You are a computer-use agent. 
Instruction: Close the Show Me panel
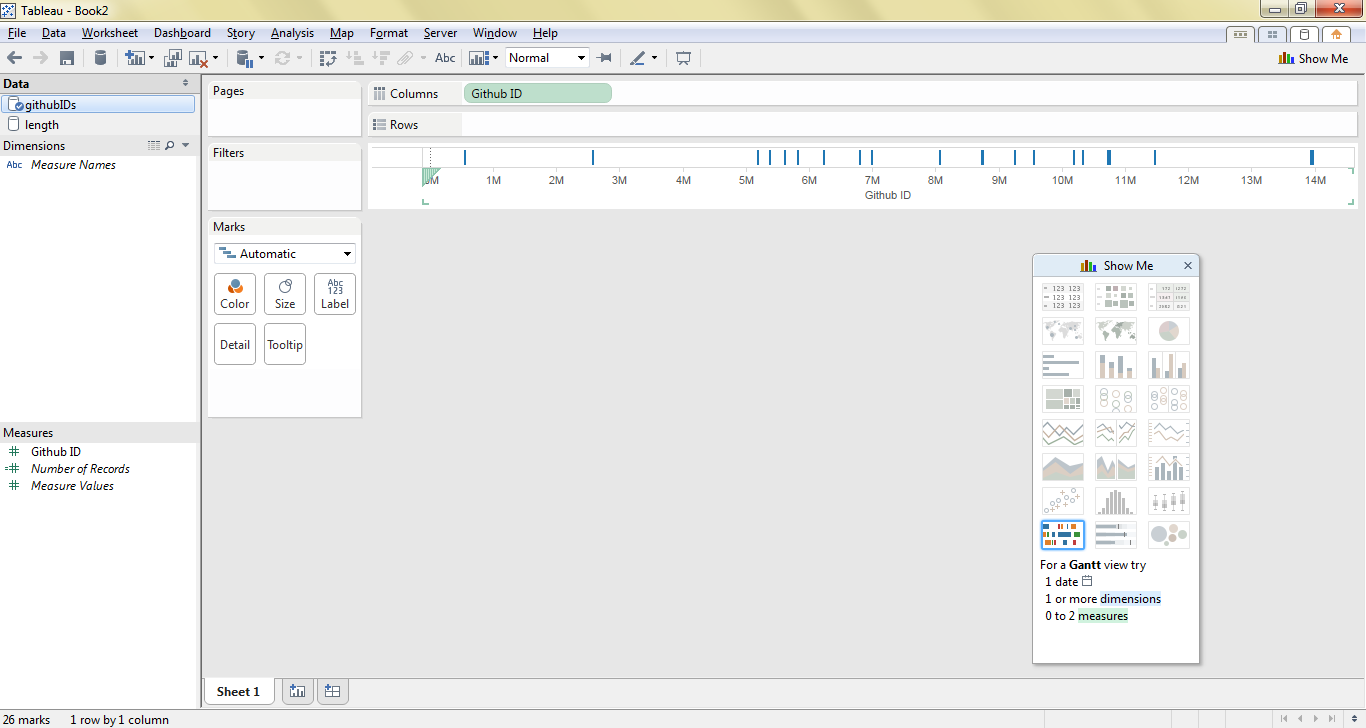point(1188,266)
